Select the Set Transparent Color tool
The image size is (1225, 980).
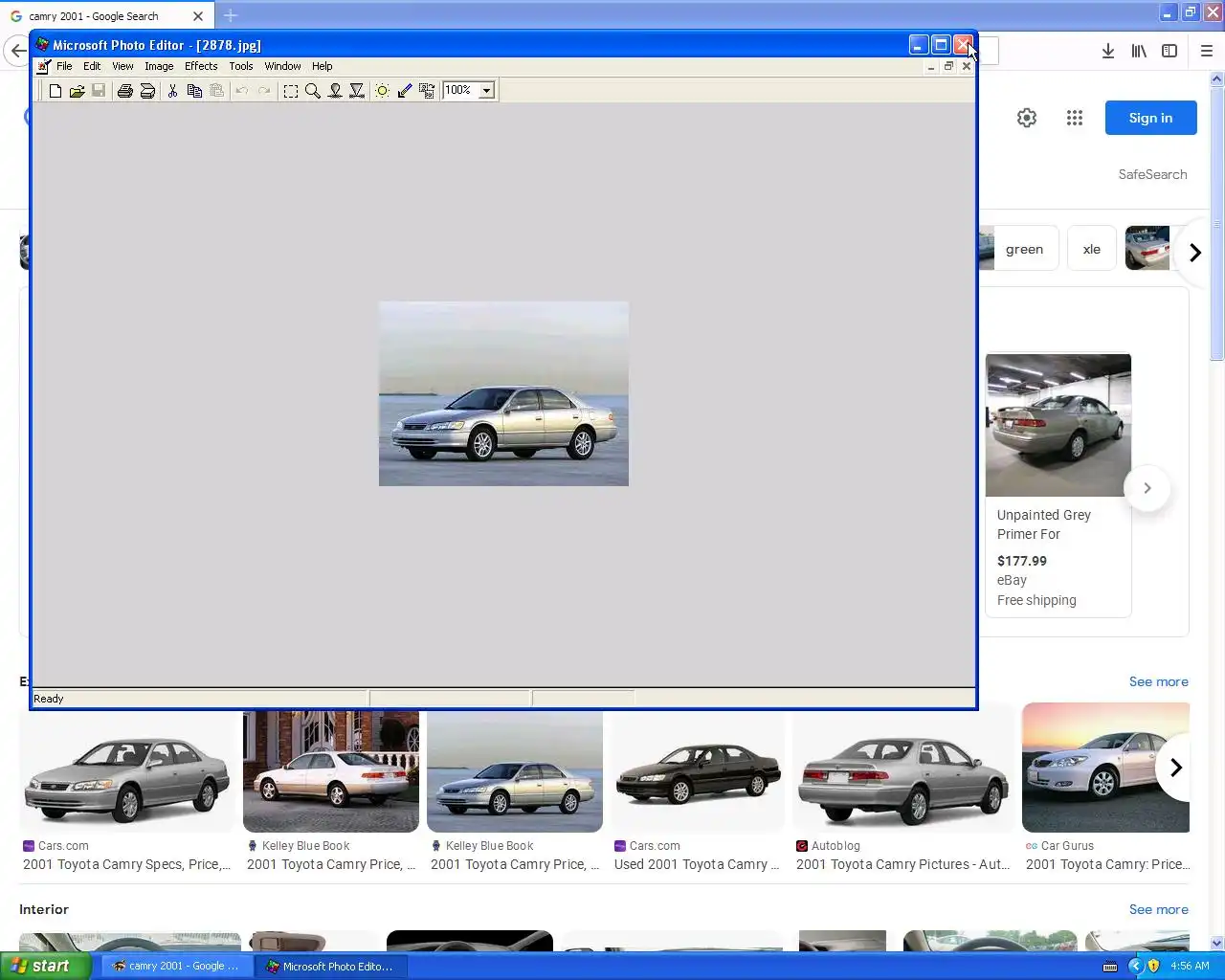pyautogui.click(x=404, y=91)
